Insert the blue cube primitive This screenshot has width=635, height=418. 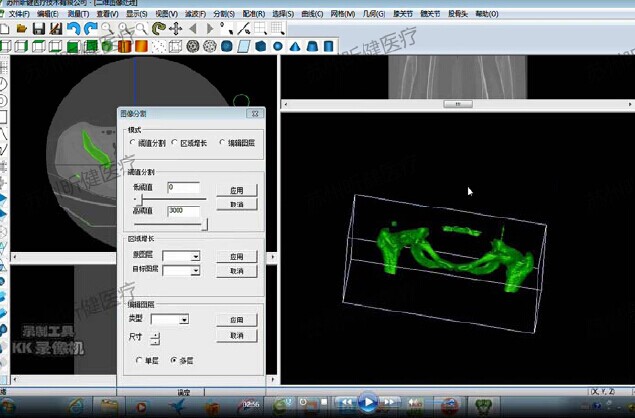click(x=261, y=46)
